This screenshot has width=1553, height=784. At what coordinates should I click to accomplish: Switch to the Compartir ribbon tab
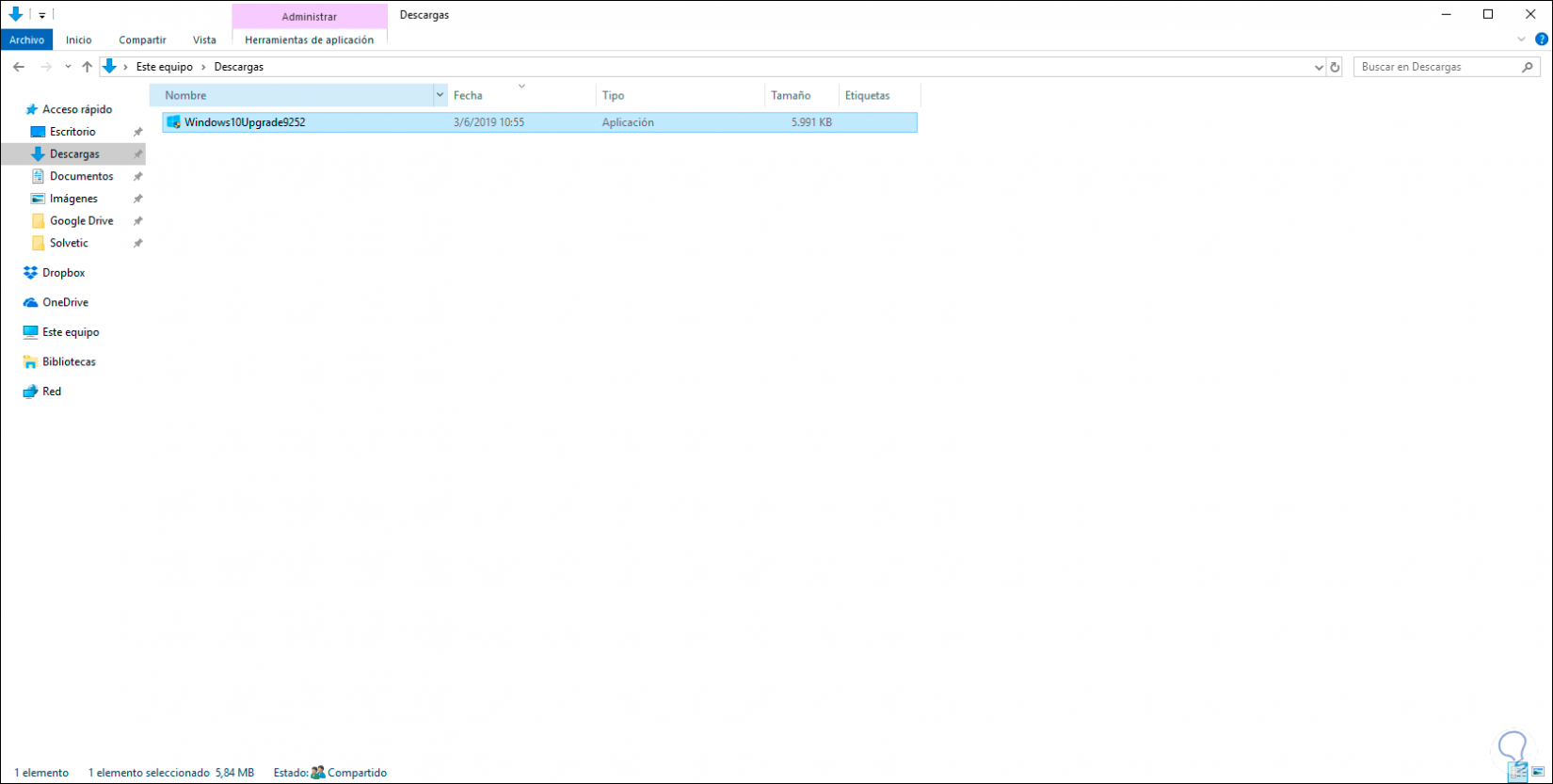click(142, 40)
